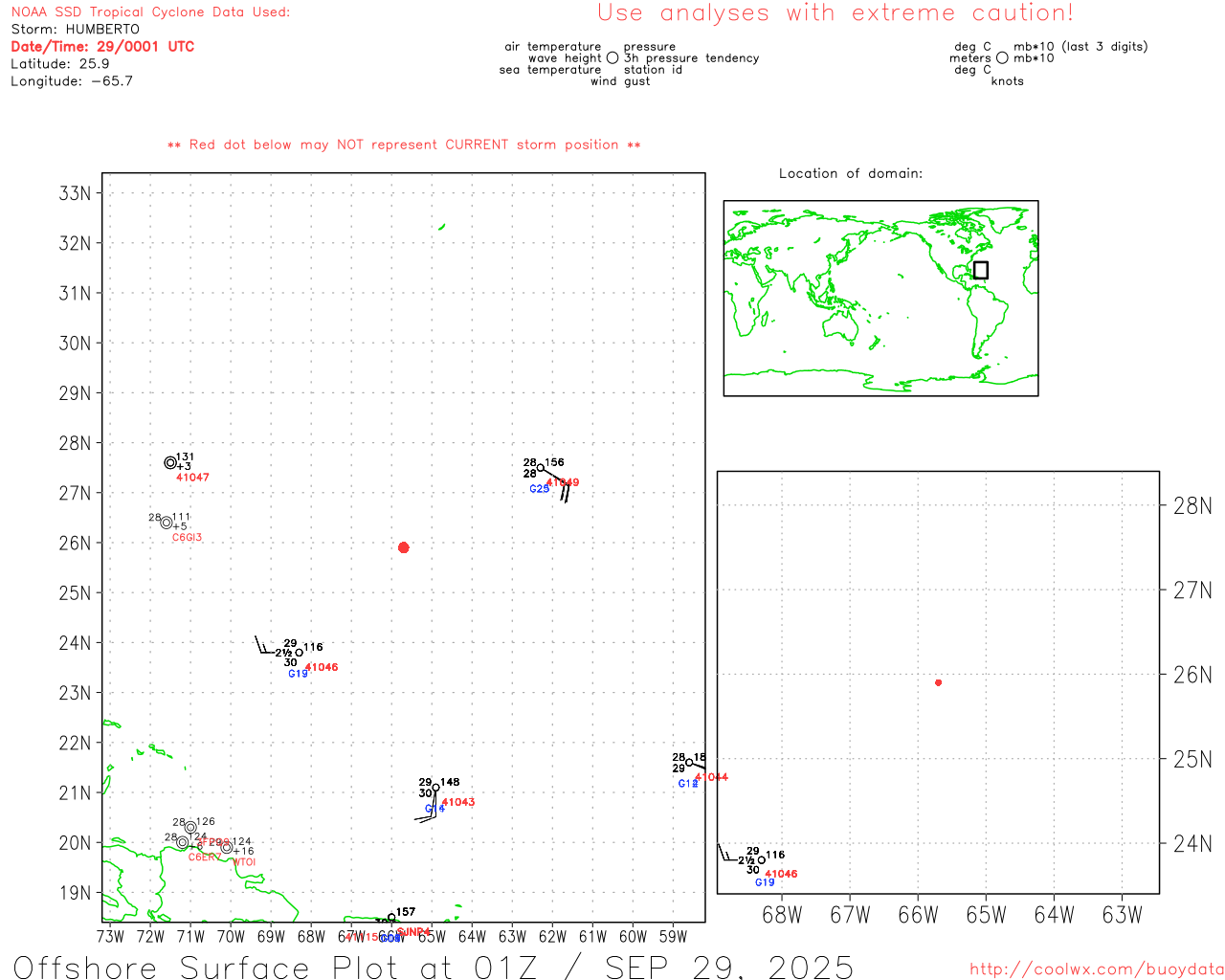
Task: Click the blue G19 gust label in main map
Action: pyautogui.click(x=298, y=674)
